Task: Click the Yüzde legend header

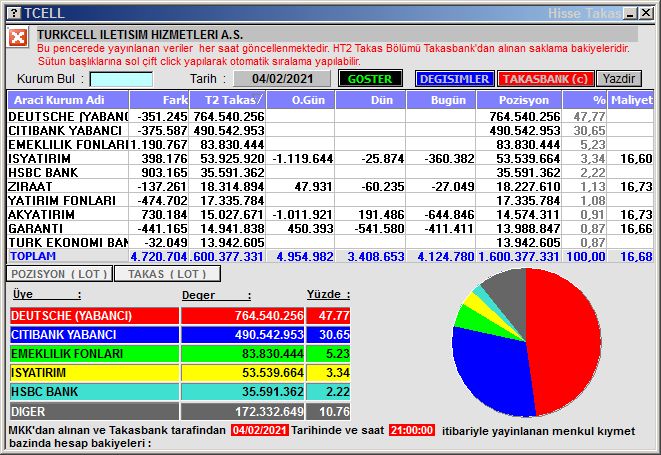Action: 328,294
